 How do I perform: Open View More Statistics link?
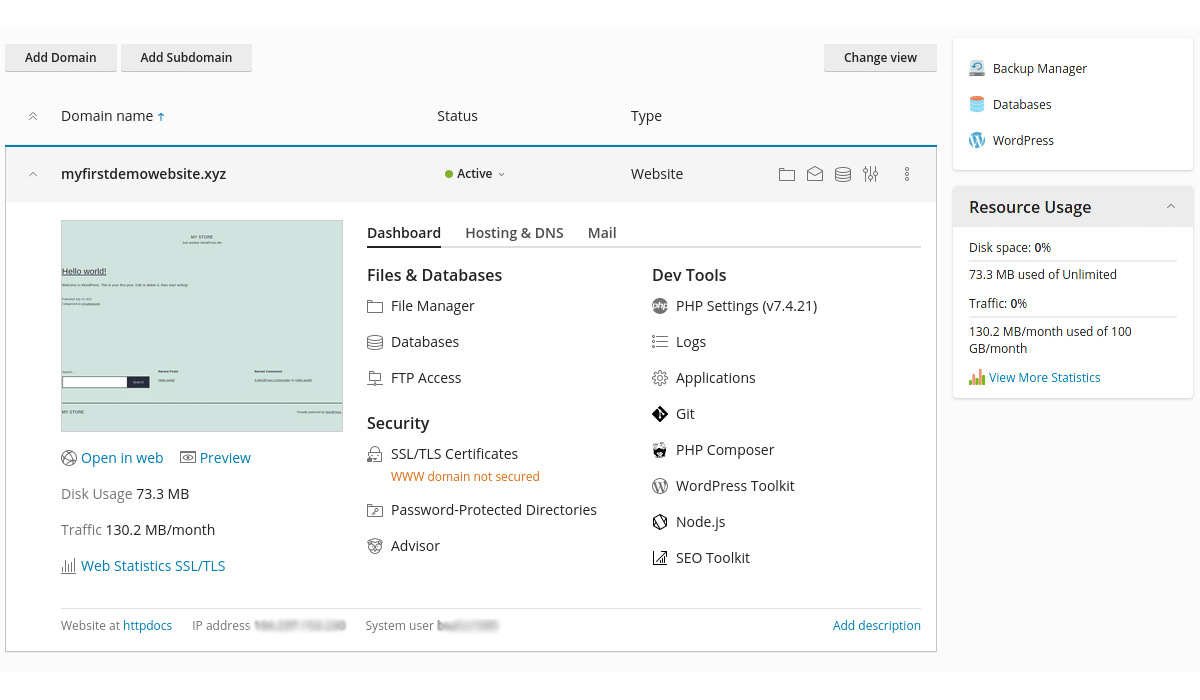tap(1044, 377)
